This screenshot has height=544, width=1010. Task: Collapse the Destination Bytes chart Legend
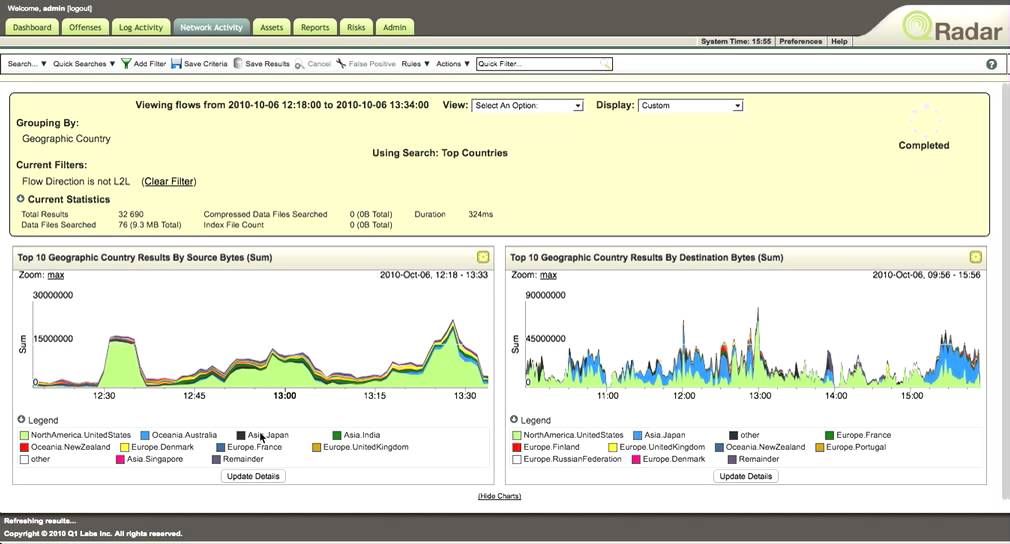pos(514,419)
